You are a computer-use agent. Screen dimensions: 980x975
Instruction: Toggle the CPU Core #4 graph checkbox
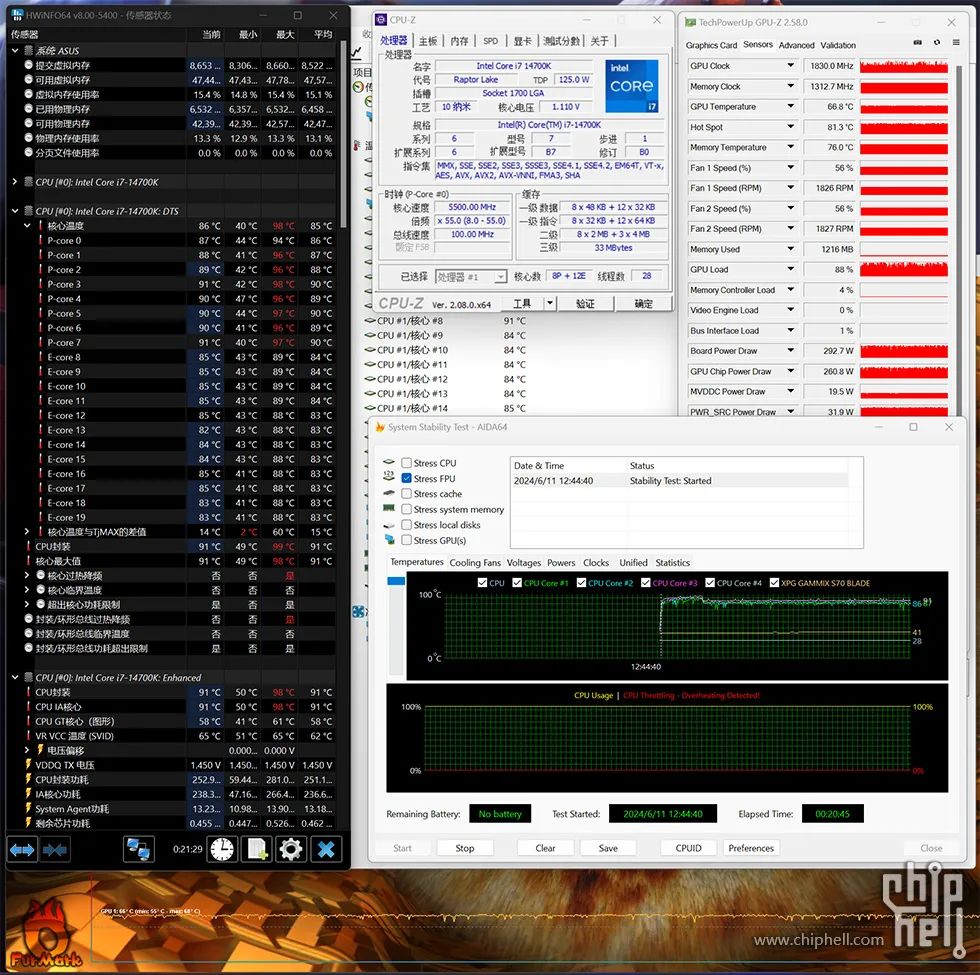pyautogui.click(x=710, y=582)
